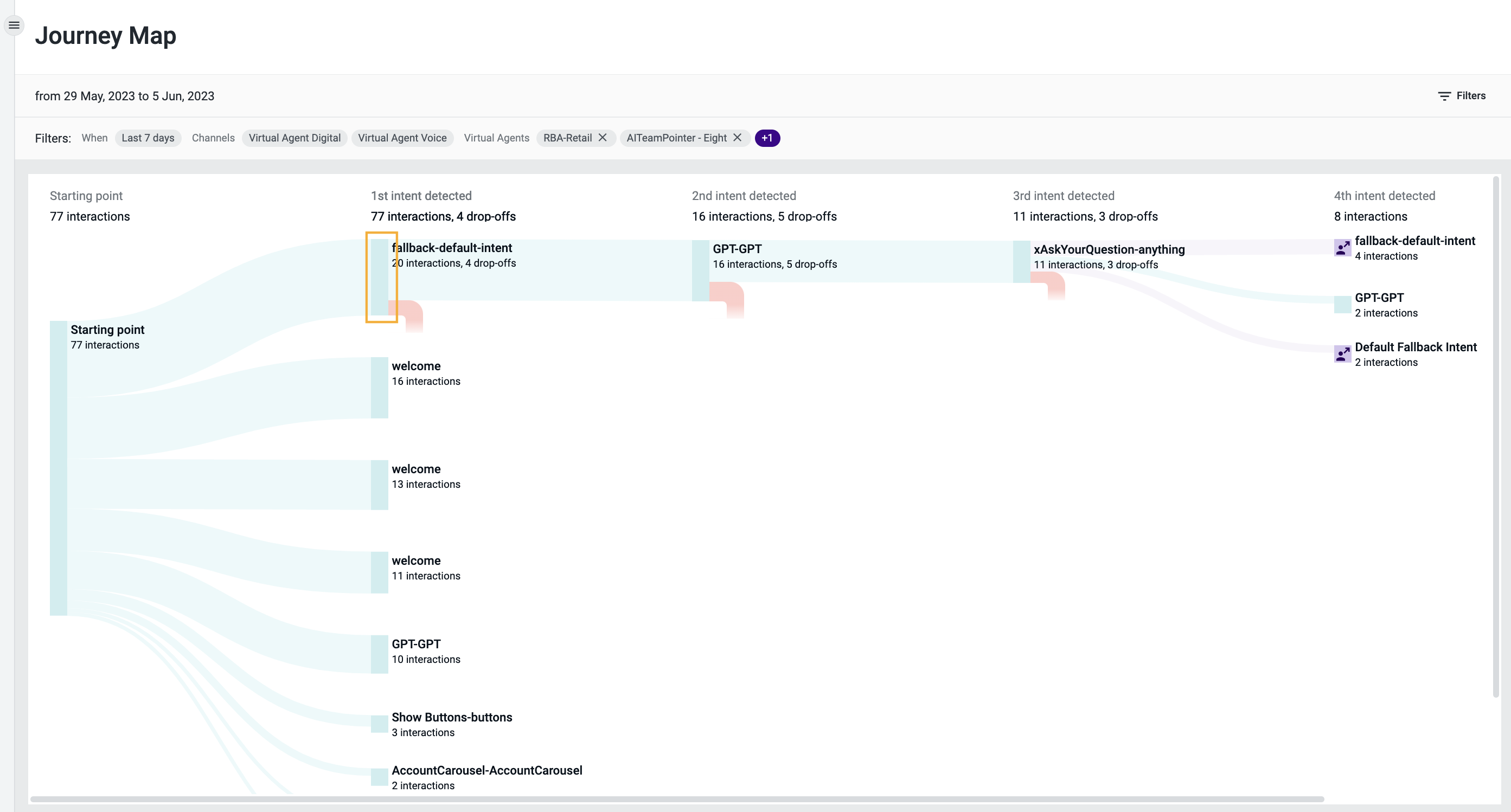This screenshot has width=1511, height=812.
Task: Click the welcome 16 interactions node
Action: tap(380, 388)
